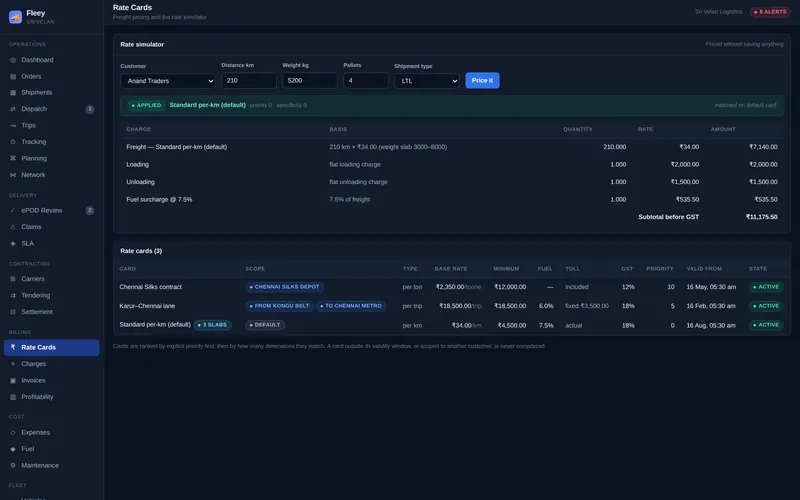Click the Dispatch sidebar icon
The height and width of the screenshot is (500, 800).
13,109
